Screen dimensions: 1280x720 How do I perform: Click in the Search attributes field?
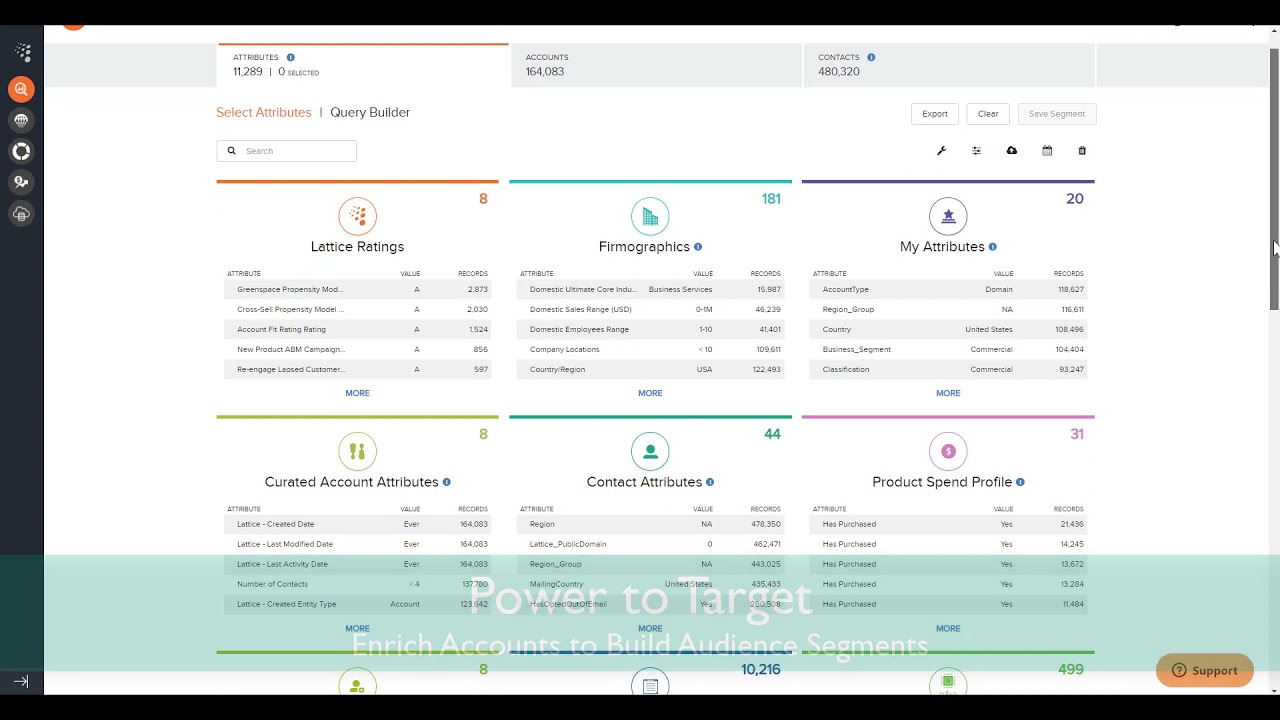(x=286, y=151)
